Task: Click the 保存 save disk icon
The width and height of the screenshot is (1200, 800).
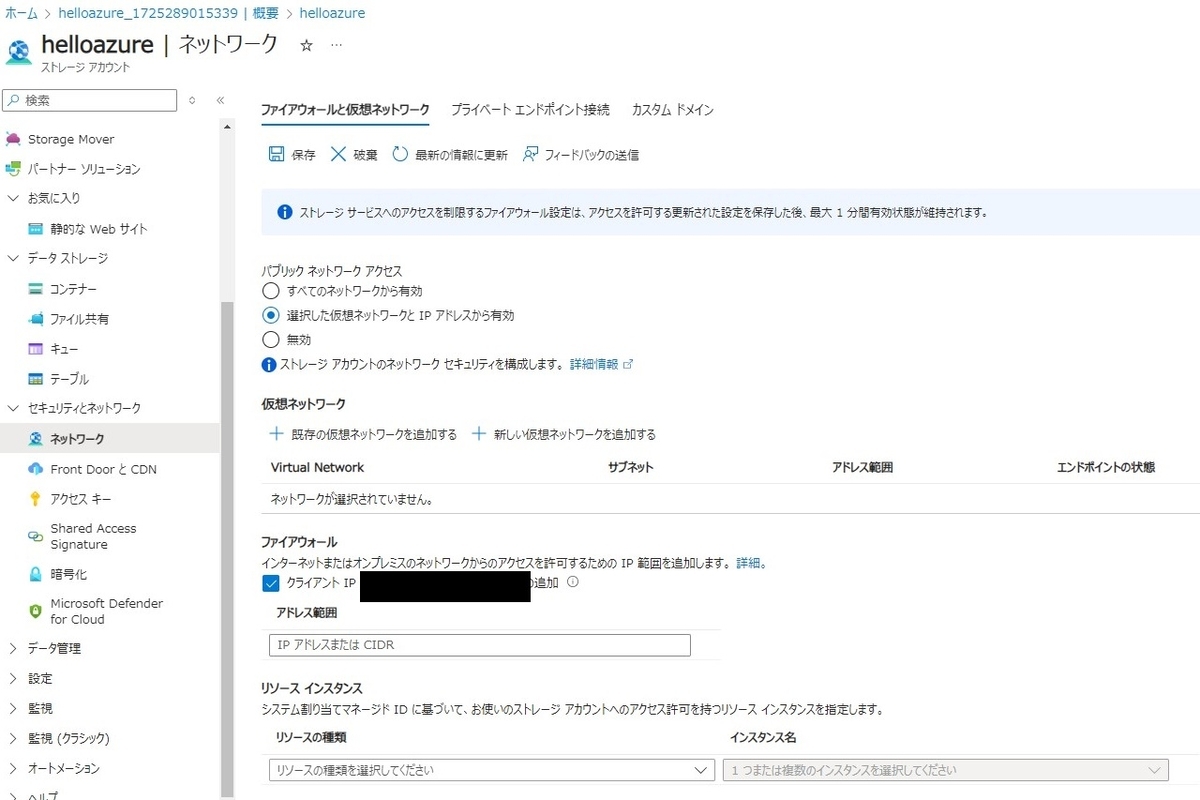Action: pos(276,154)
